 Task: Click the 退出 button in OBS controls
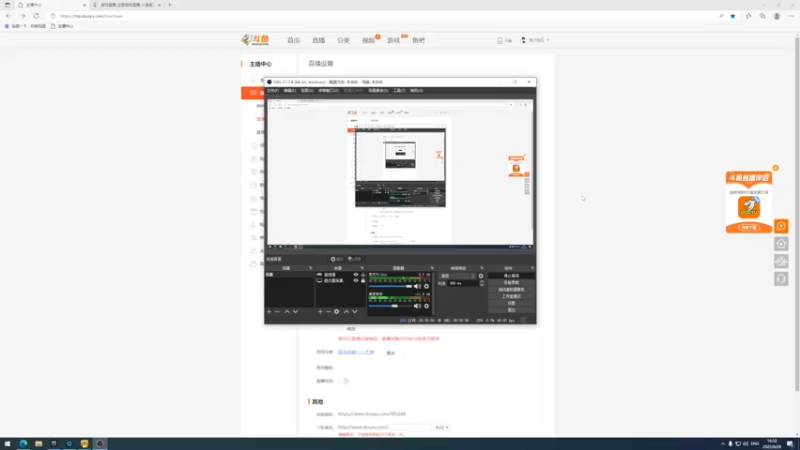tap(511, 310)
